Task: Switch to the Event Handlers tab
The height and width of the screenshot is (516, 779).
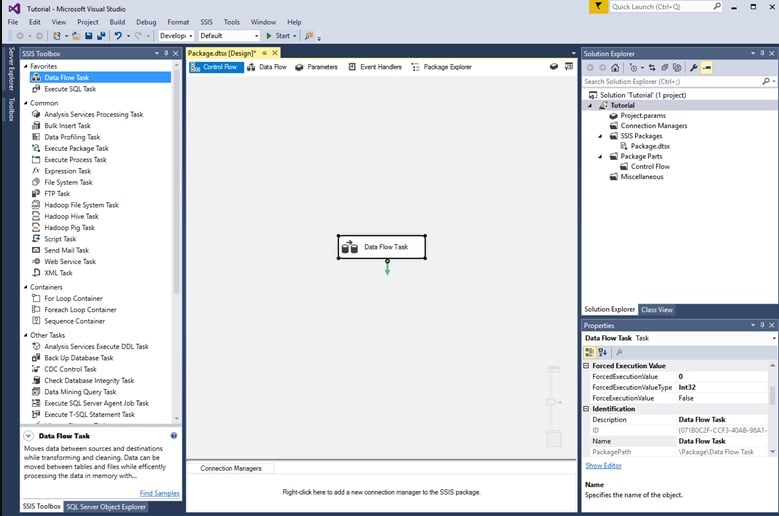Action: pyautogui.click(x=375, y=67)
